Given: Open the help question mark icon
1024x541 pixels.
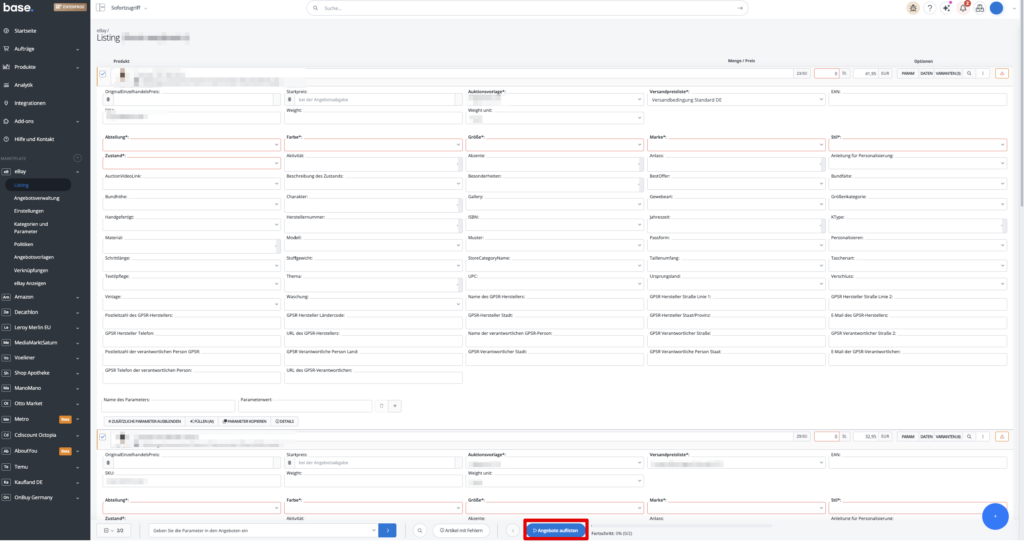Looking at the screenshot, I should pyautogui.click(x=929, y=8).
